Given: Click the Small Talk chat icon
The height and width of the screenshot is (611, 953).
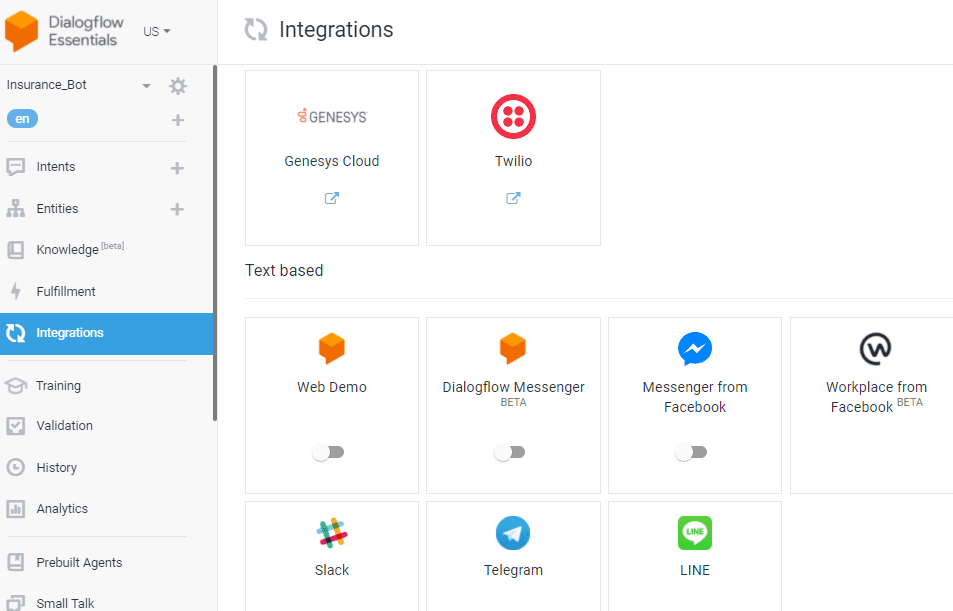Looking at the screenshot, I should (15, 602).
